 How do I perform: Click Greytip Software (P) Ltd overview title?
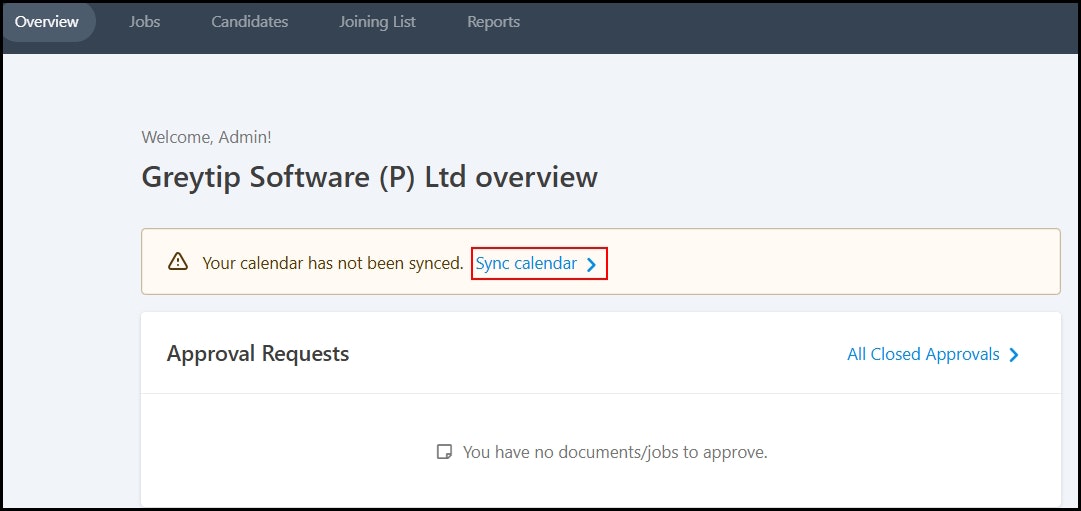pyautogui.click(x=370, y=177)
